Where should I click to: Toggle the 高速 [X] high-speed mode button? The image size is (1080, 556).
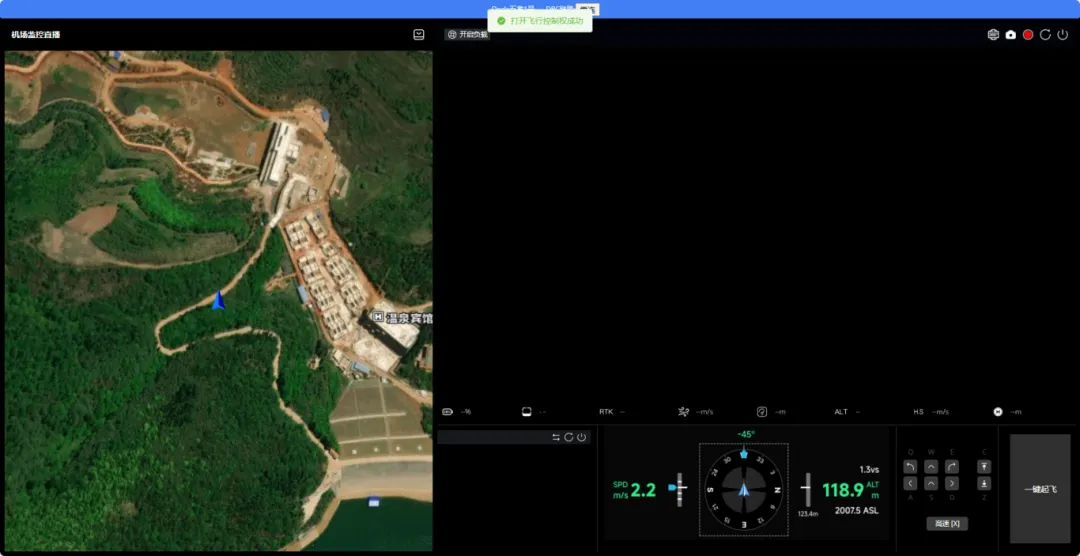[946, 523]
